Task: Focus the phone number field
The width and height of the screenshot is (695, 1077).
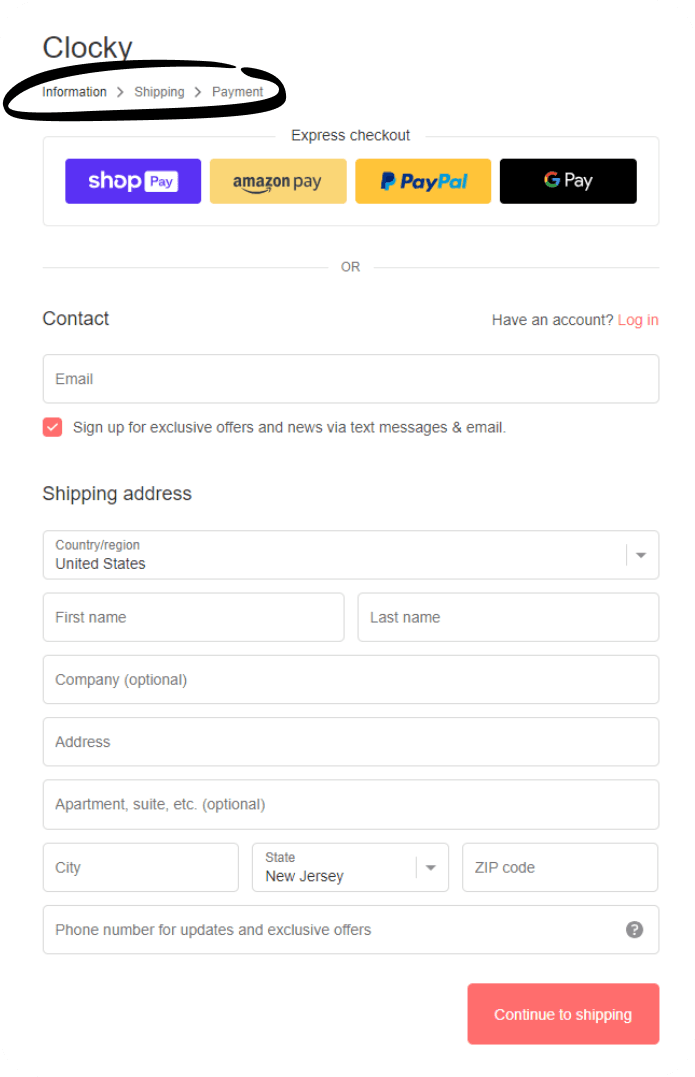Action: click(x=351, y=930)
